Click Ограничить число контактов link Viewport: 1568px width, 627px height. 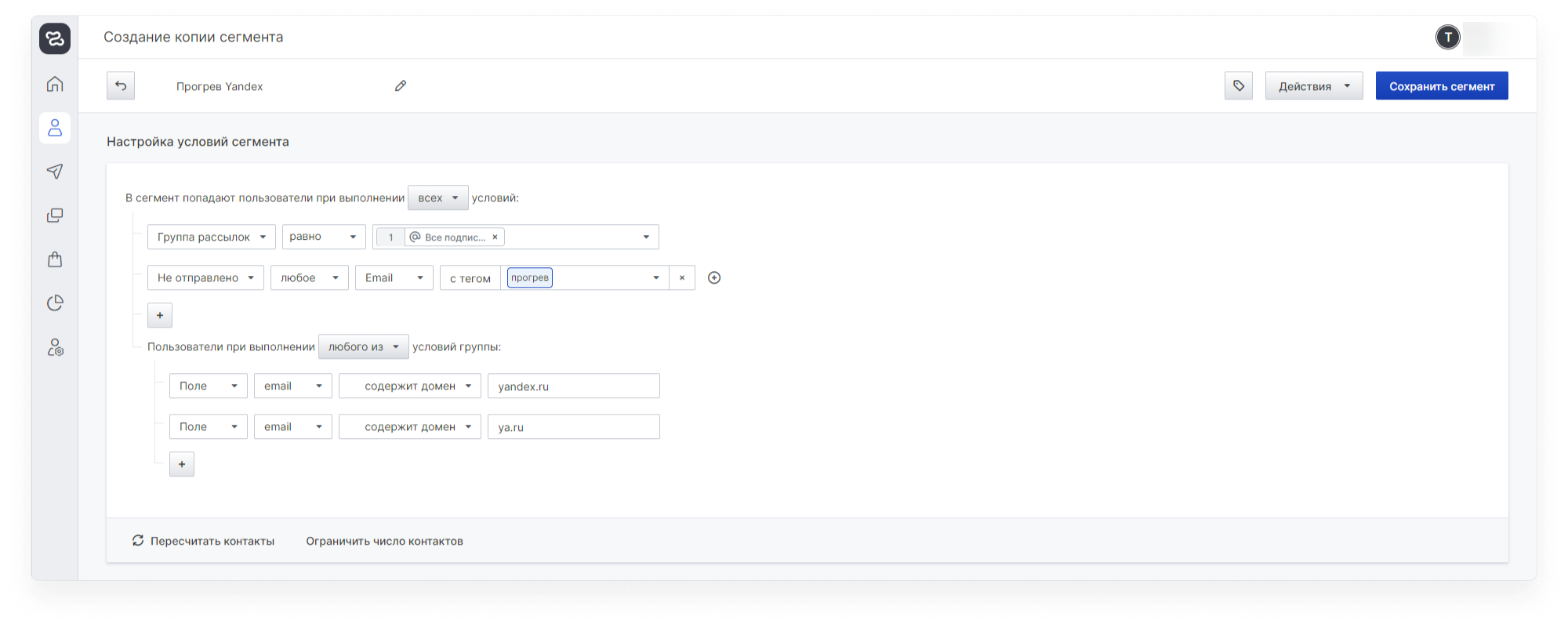(x=385, y=541)
